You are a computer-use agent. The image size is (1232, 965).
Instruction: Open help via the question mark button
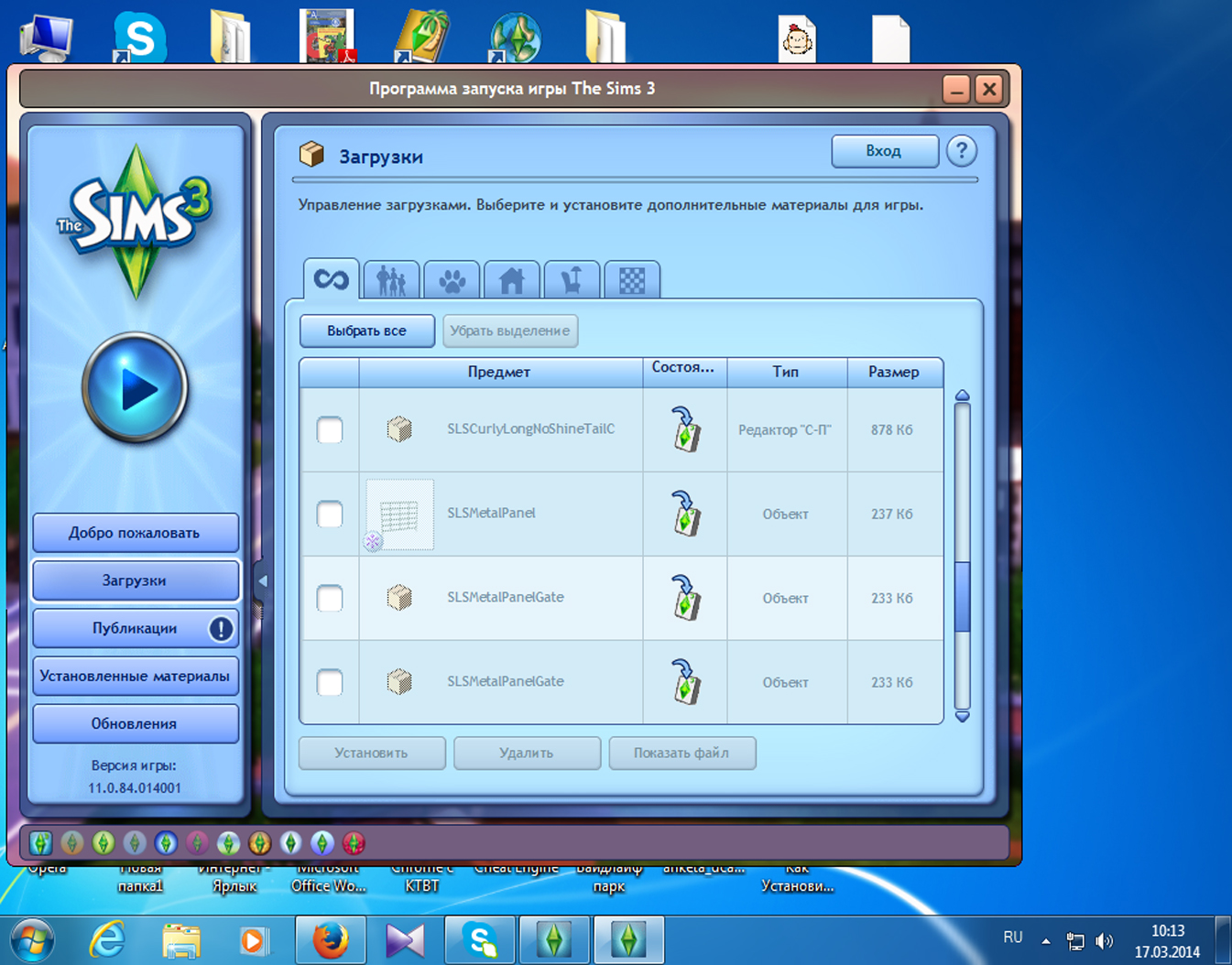click(962, 151)
